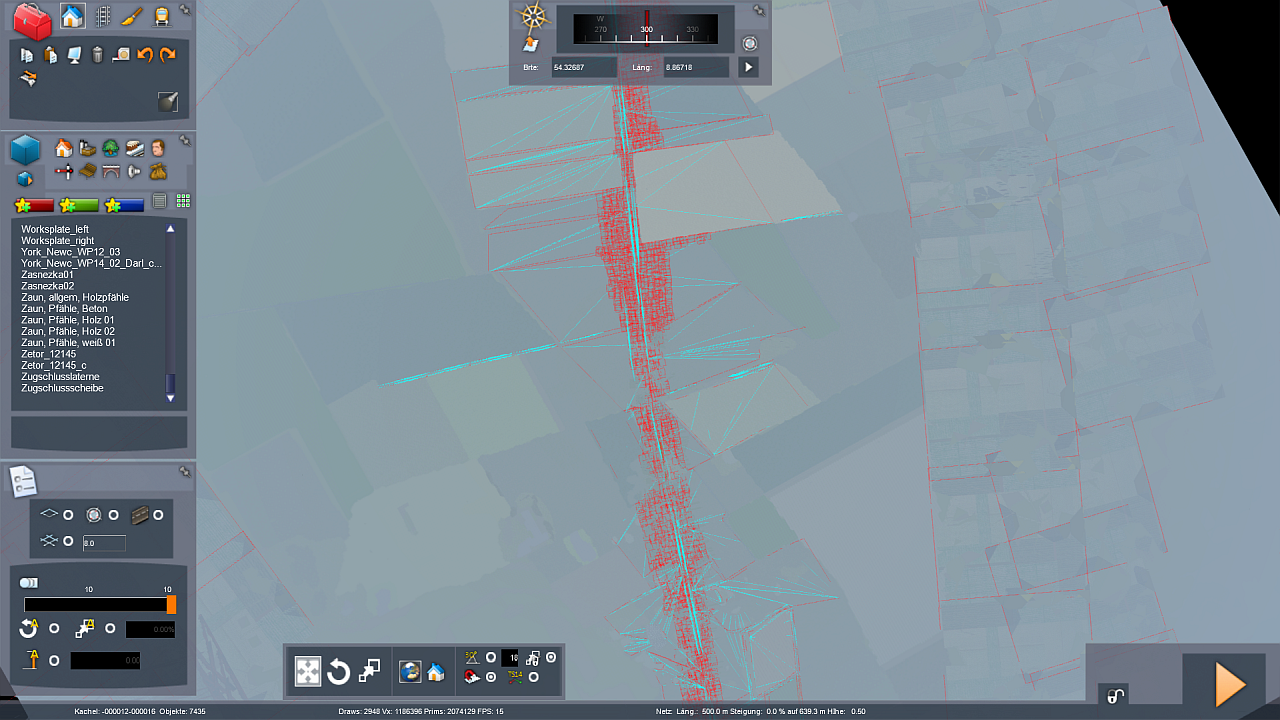Select the wooden bench category
The height and width of the screenshot is (720, 1280).
[x=87, y=172]
